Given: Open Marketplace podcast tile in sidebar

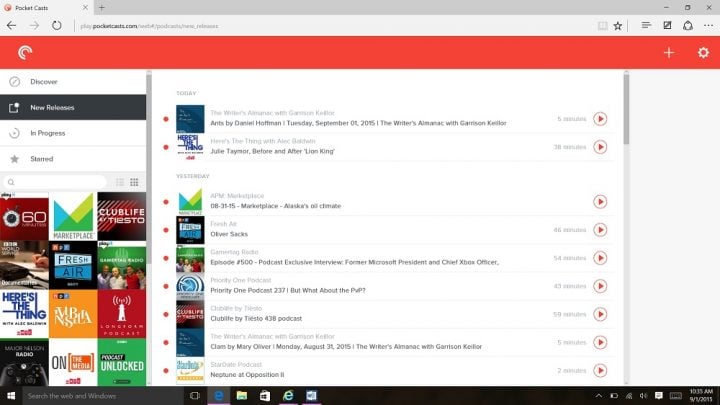Looking at the screenshot, I should click(73, 216).
